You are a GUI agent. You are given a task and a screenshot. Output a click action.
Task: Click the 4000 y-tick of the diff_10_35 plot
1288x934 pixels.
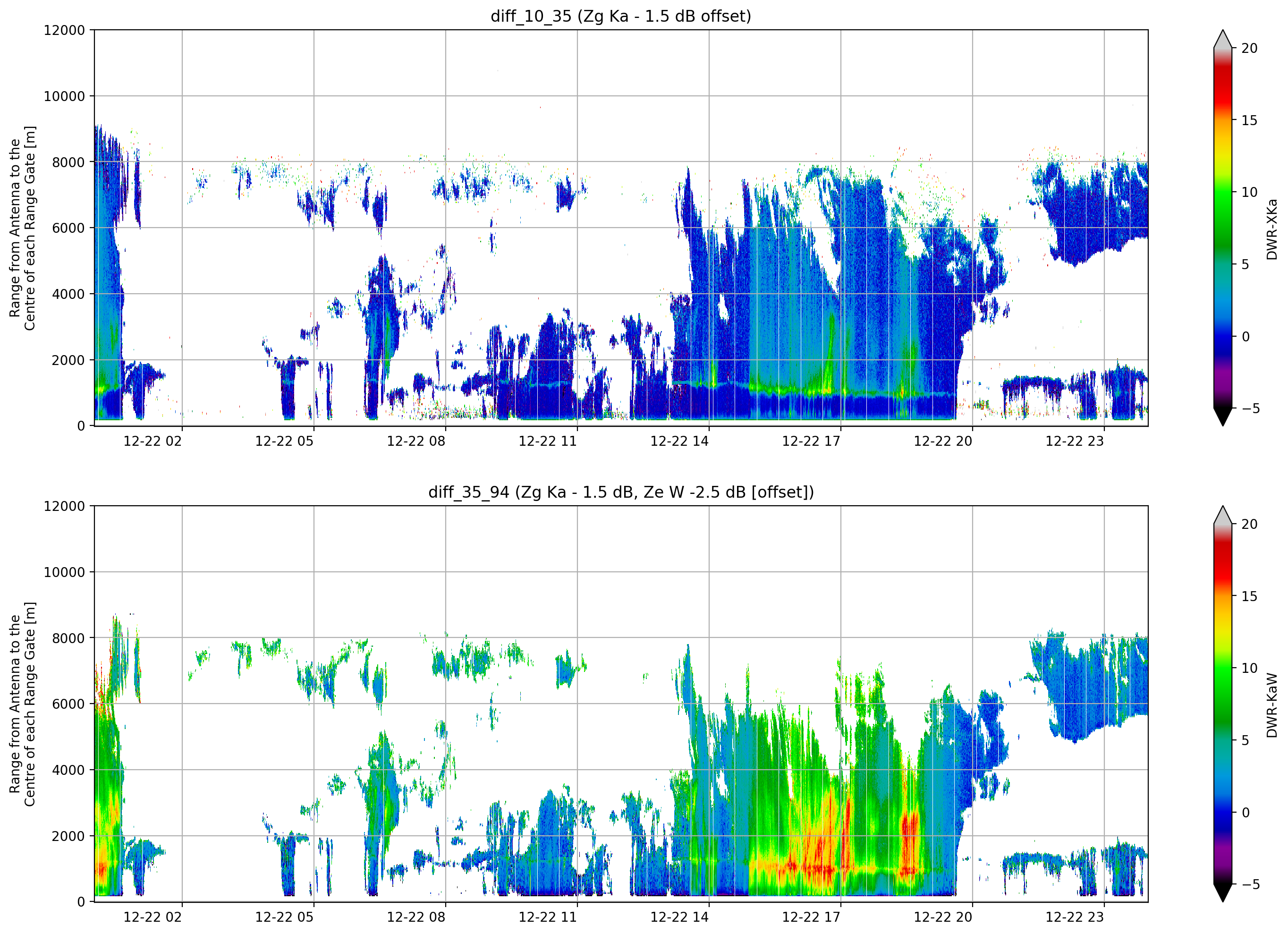pos(68,294)
